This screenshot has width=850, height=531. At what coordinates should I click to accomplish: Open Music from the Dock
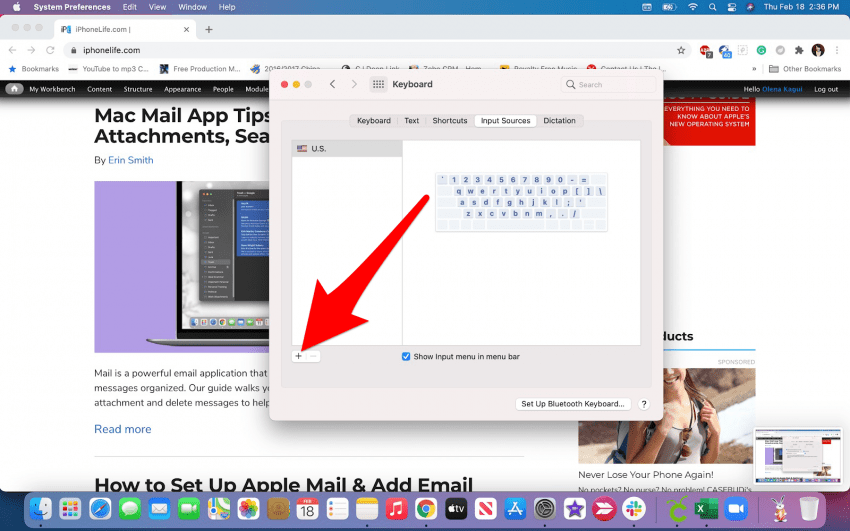click(396, 509)
